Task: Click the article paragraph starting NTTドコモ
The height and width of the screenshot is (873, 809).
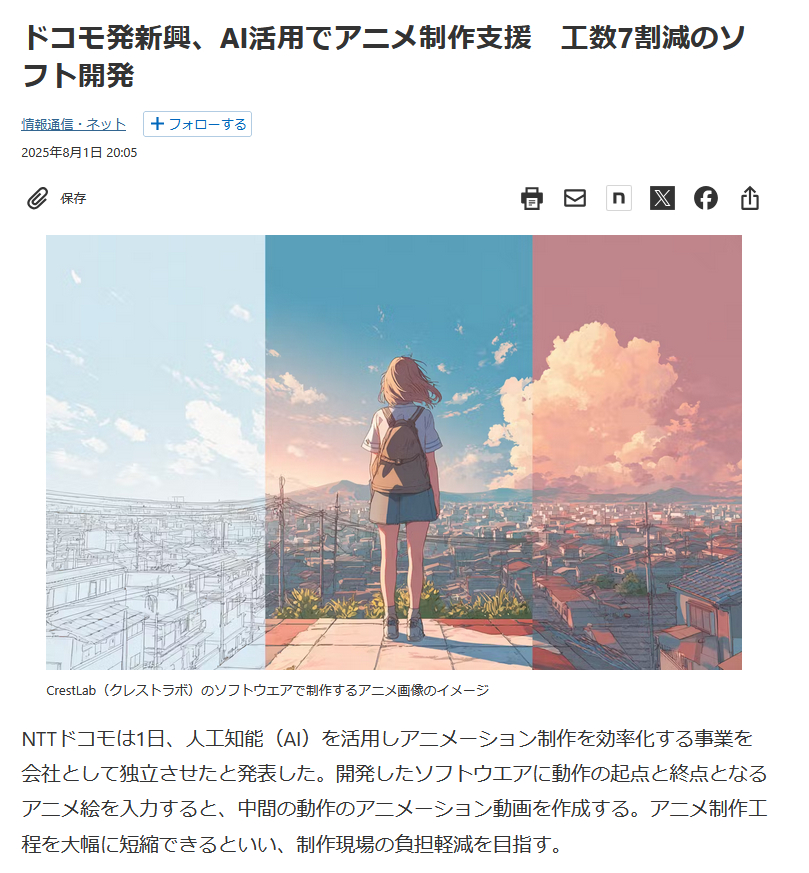Action: click(x=394, y=791)
